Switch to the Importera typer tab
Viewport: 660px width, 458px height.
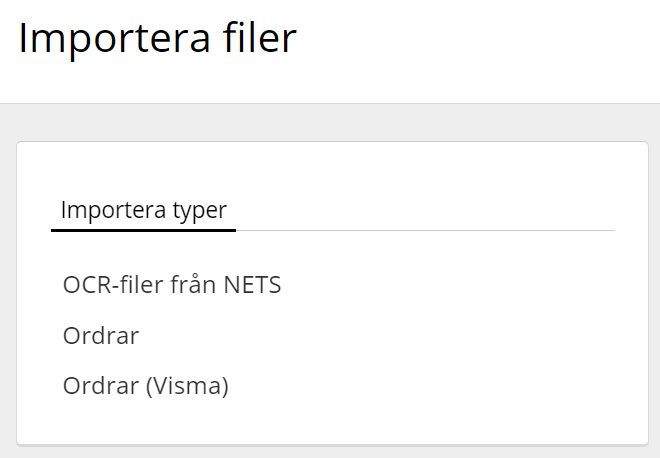(x=143, y=210)
